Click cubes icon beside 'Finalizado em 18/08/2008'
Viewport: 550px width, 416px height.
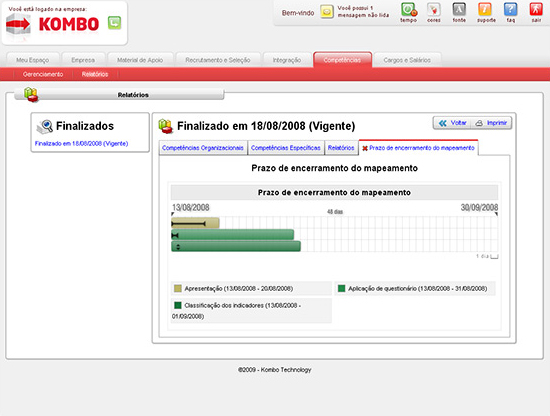point(165,126)
